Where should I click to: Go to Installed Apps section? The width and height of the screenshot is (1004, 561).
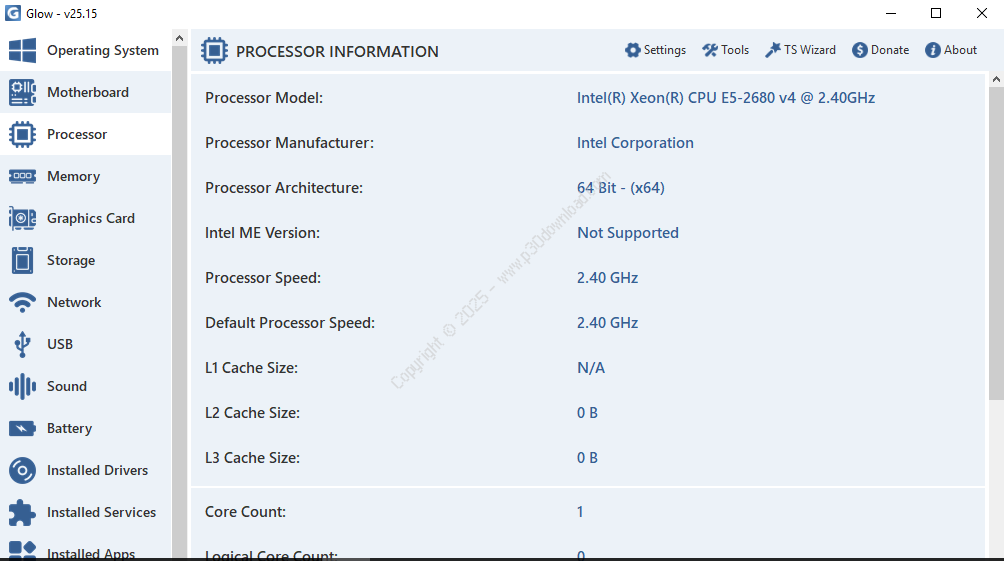coord(91,553)
